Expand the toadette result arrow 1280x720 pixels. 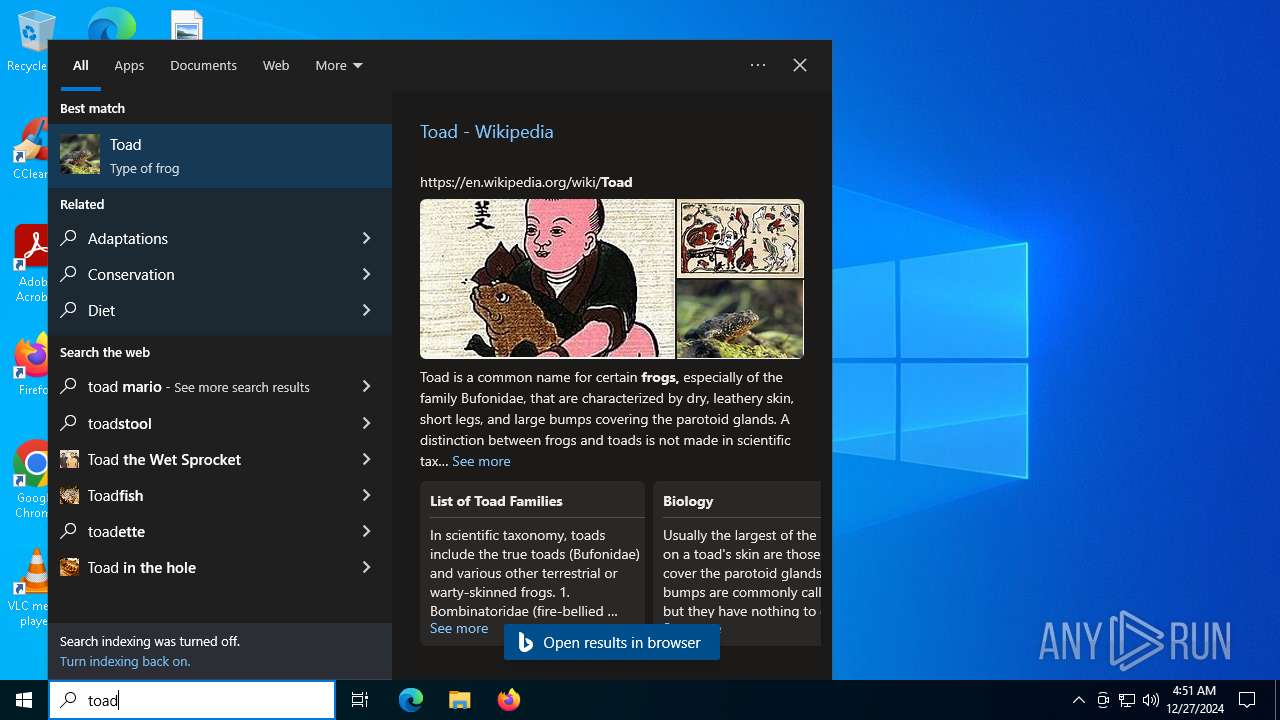tap(366, 531)
